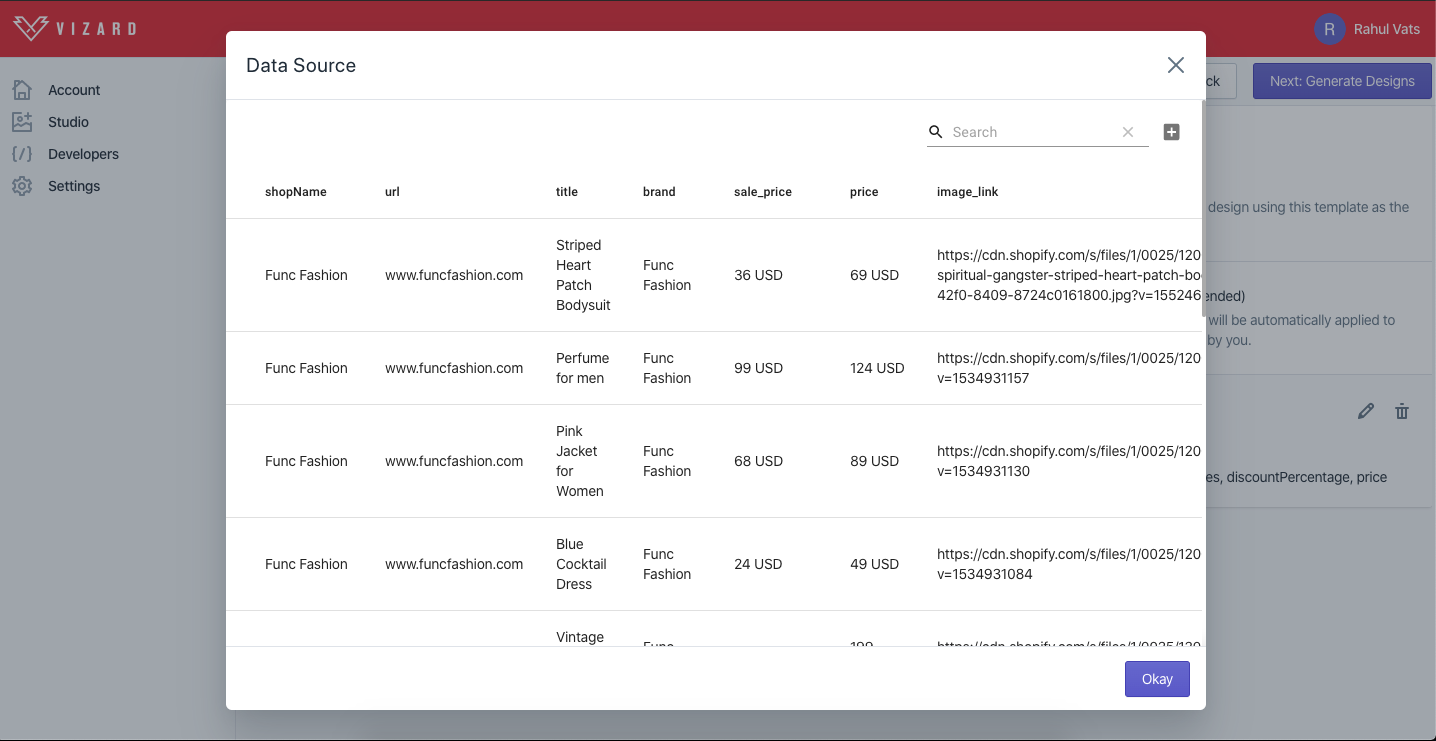The width and height of the screenshot is (1436, 741).
Task: Click the 69 USD price cell
Action: point(875,275)
